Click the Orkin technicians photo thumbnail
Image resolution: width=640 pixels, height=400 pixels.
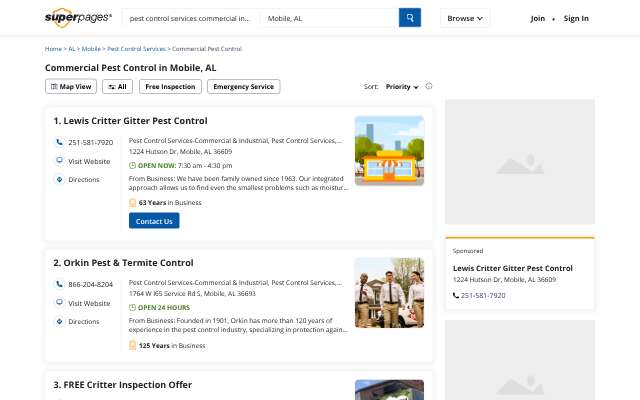click(389, 293)
